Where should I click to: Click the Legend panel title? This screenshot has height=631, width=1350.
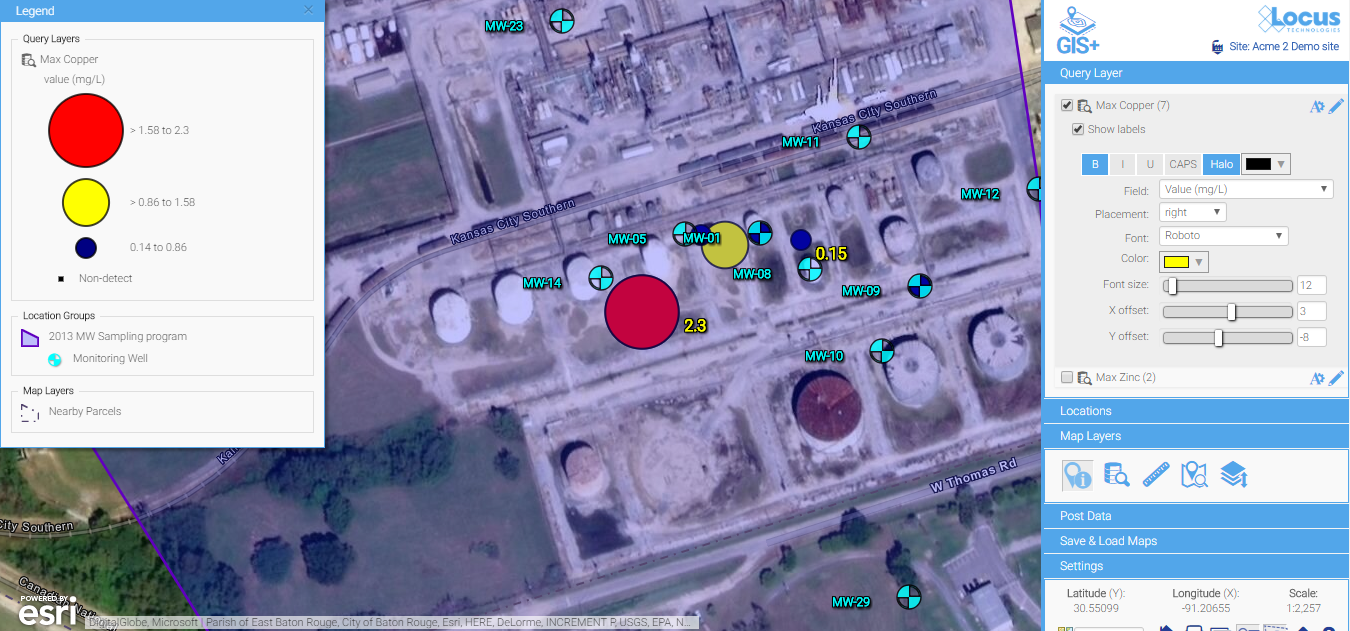tap(35, 11)
